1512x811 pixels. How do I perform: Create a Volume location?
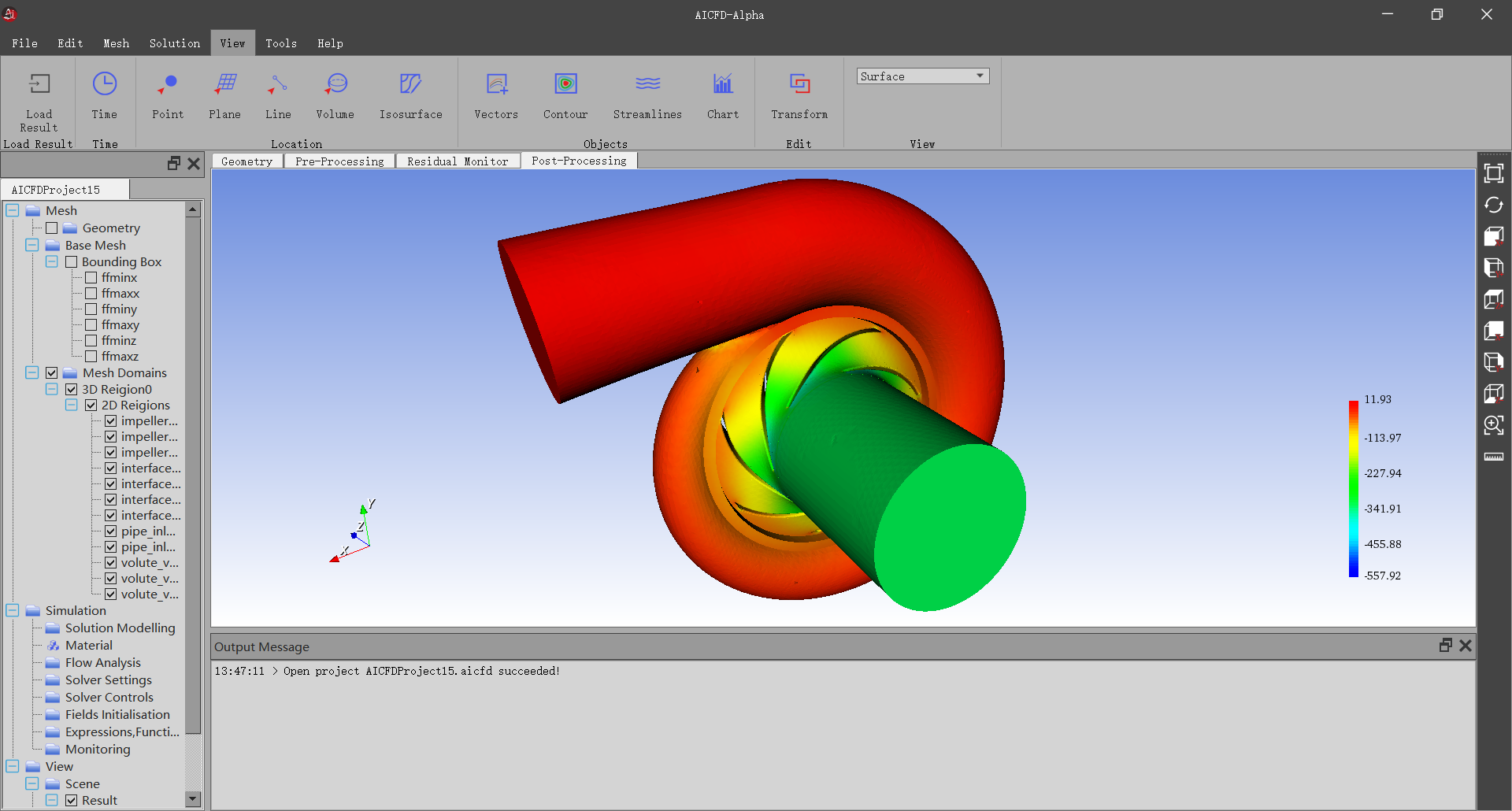[335, 84]
